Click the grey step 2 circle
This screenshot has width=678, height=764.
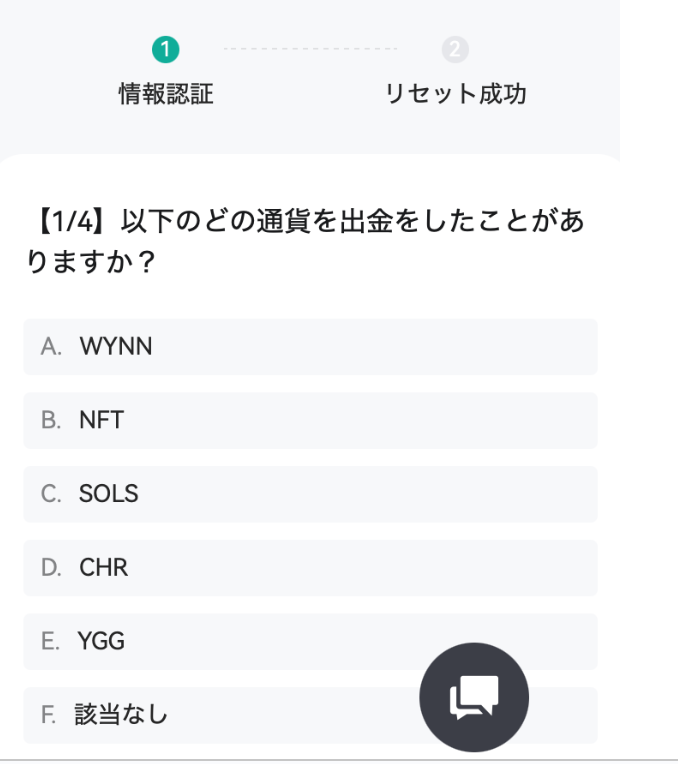(x=455, y=50)
